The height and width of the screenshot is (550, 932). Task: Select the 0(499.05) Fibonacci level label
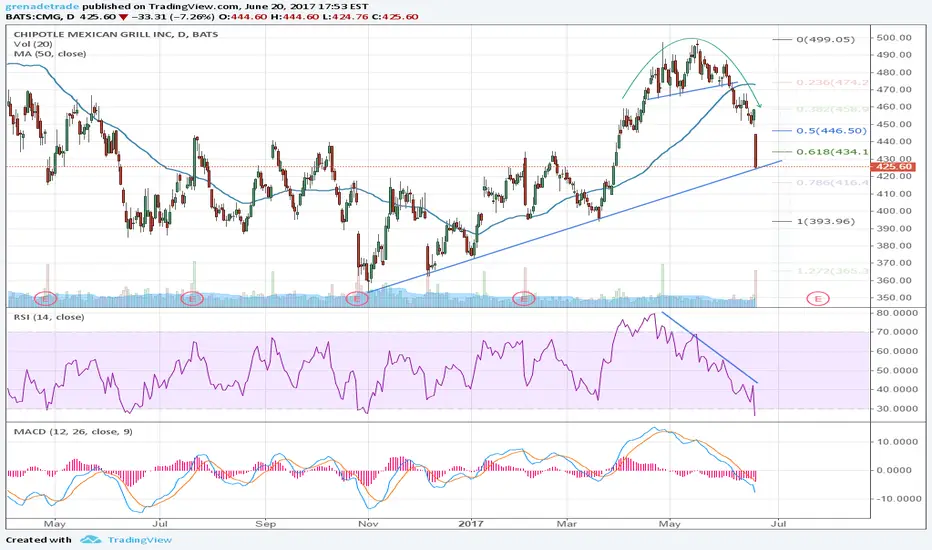point(826,39)
